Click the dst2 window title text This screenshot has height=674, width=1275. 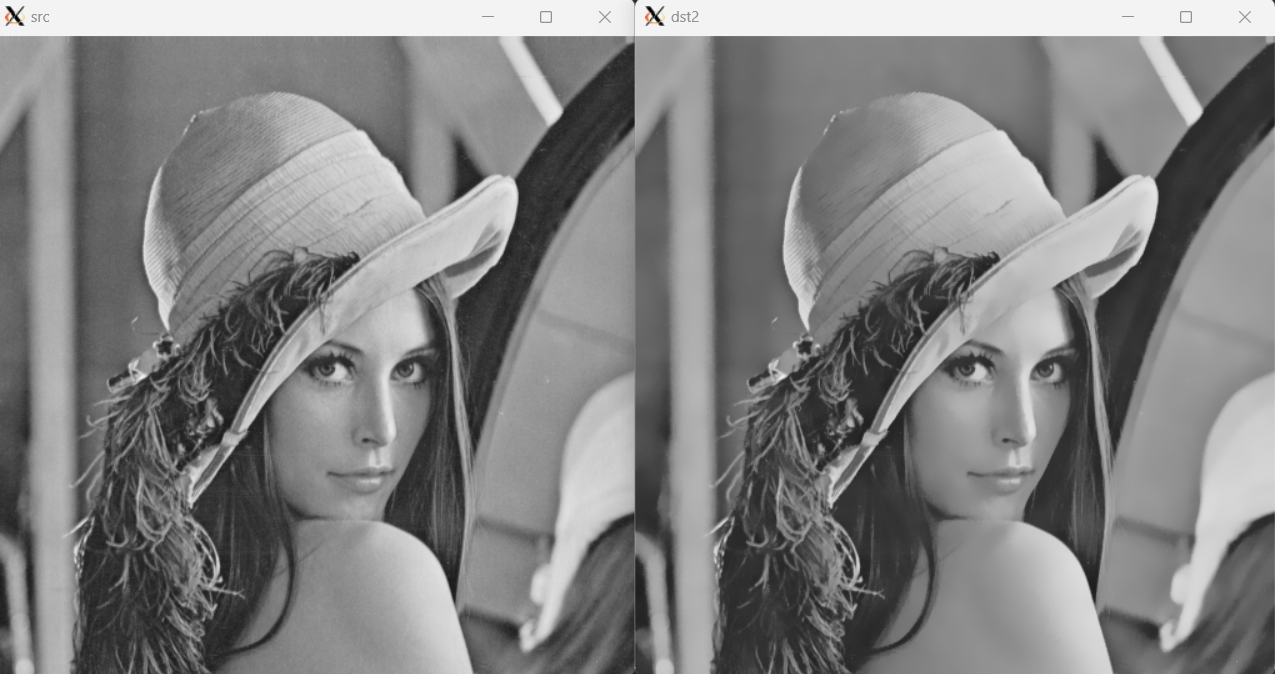pyautogui.click(x=685, y=17)
